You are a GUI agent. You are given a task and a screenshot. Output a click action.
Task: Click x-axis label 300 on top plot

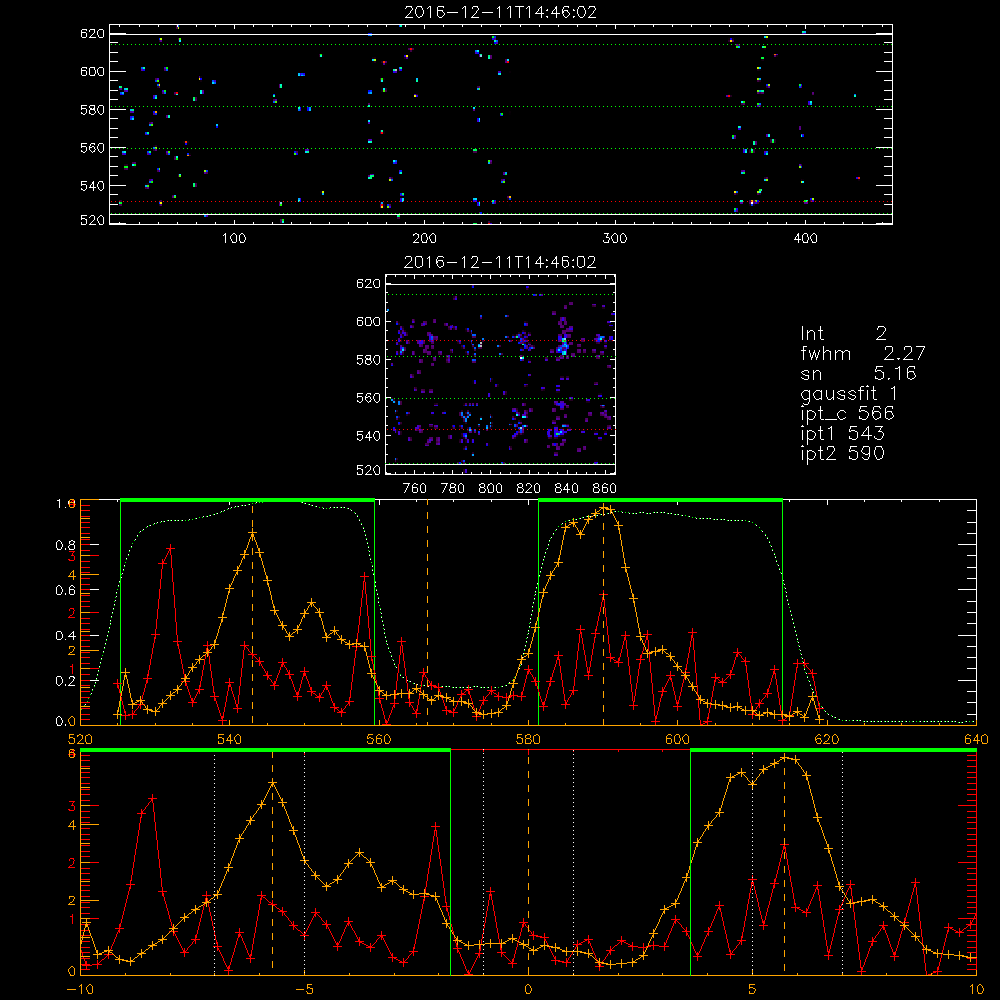click(615, 239)
